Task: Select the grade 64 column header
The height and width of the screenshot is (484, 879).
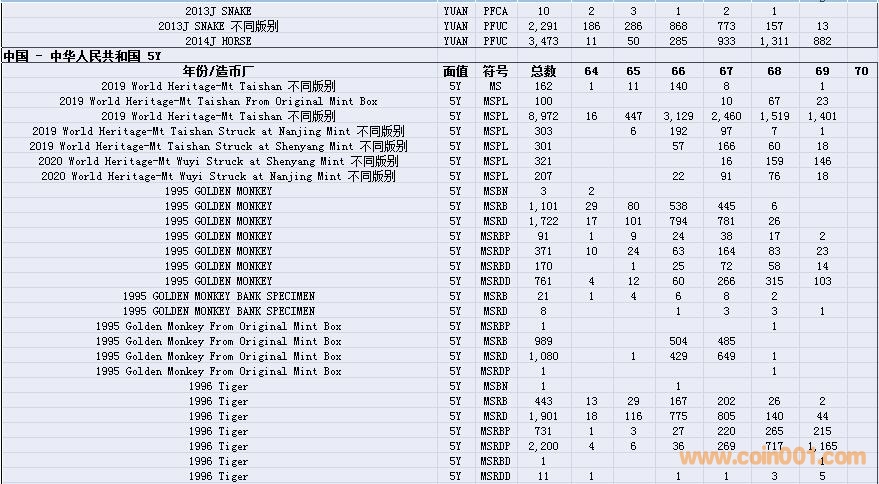Action: click(591, 72)
